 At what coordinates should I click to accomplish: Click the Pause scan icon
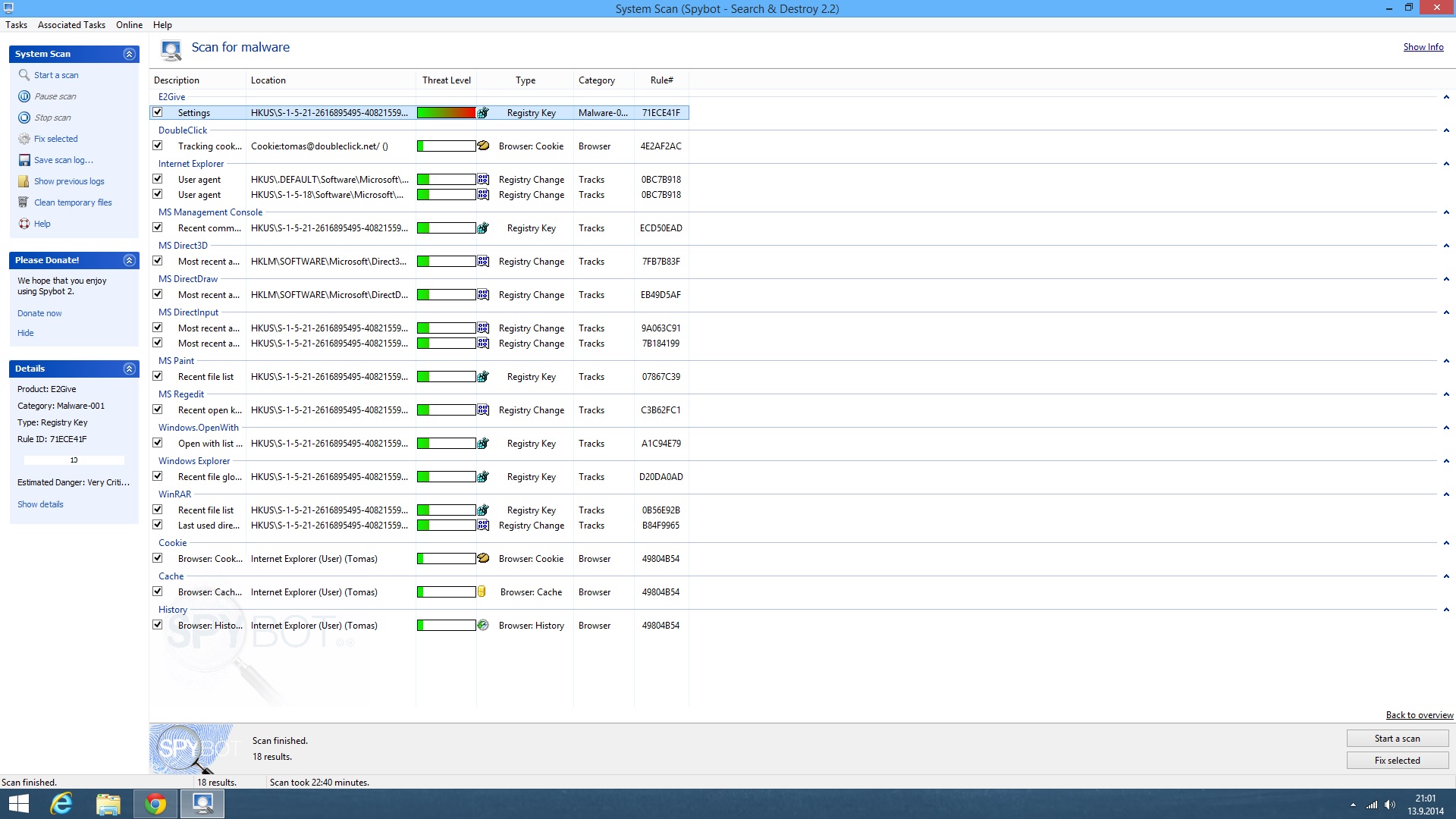click(24, 96)
